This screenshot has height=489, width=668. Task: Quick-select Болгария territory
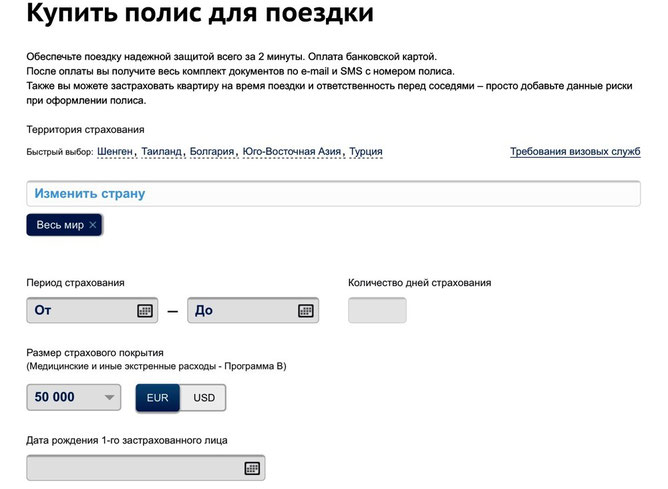coord(212,151)
